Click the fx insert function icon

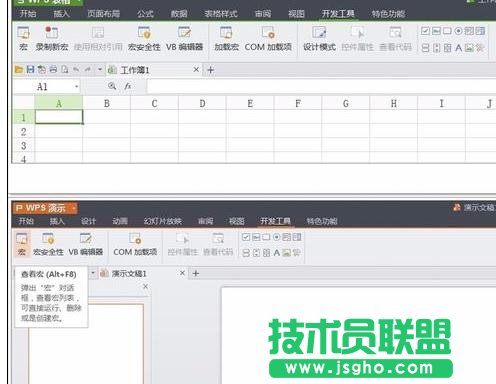(x=128, y=86)
